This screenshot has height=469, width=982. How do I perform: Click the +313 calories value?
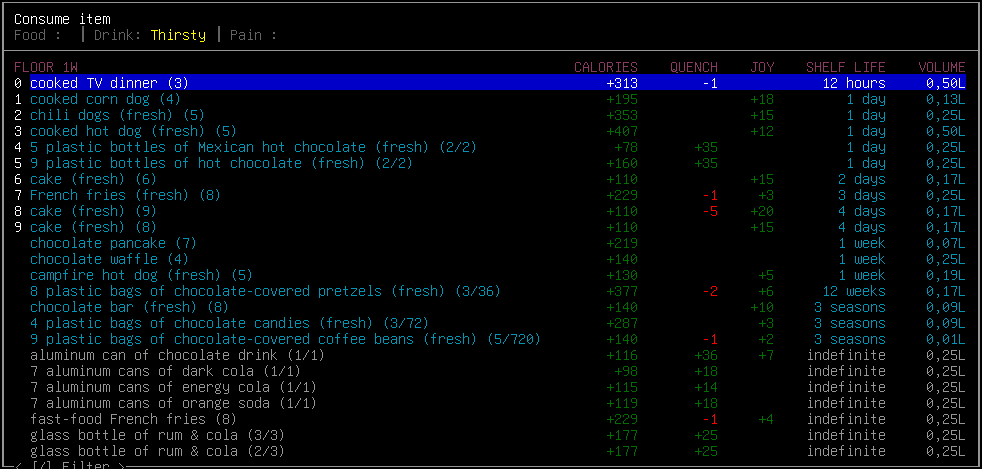point(622,83)
